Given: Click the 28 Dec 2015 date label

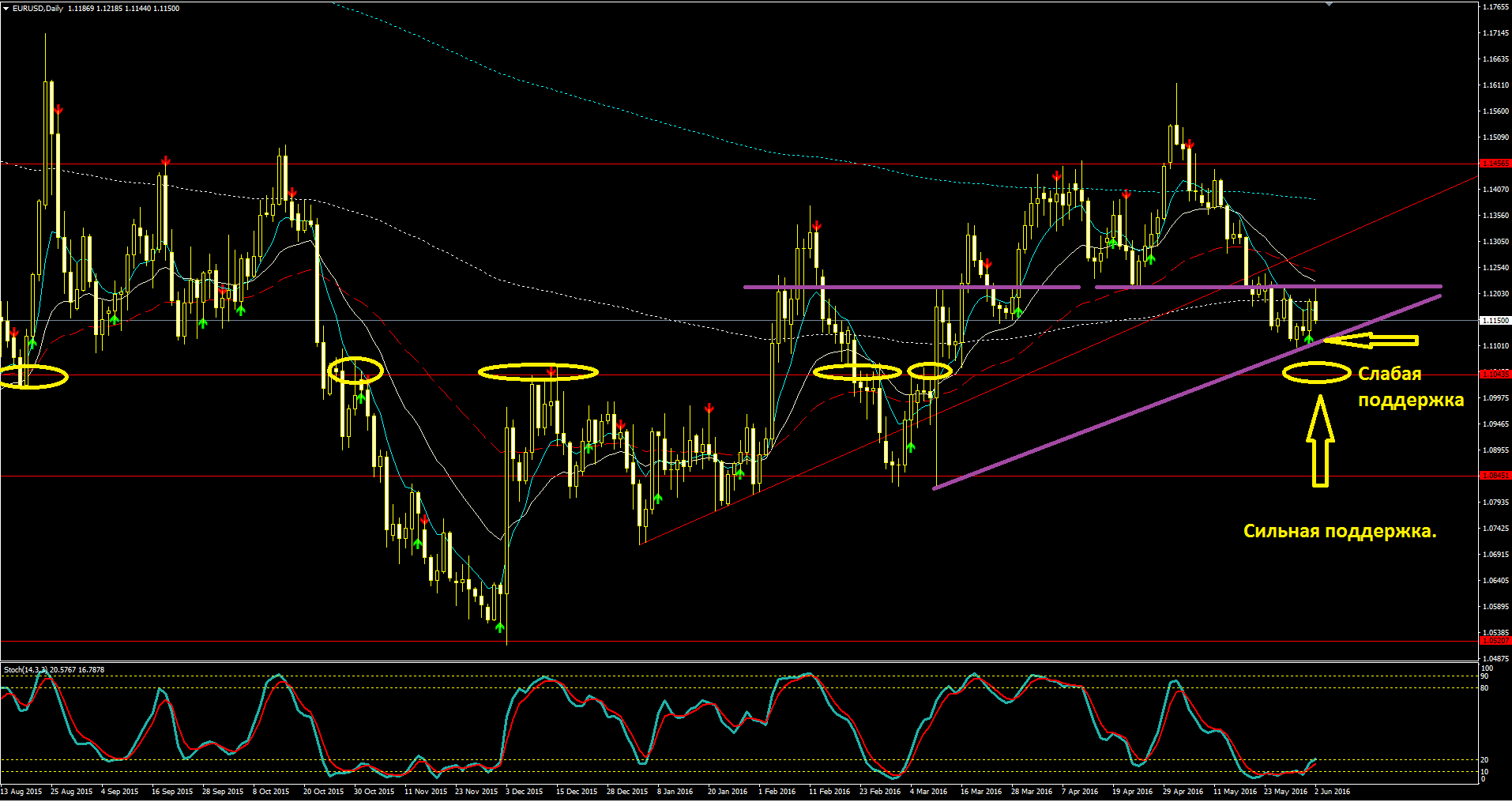Looking at the screenshot, I should click(627, 791).
